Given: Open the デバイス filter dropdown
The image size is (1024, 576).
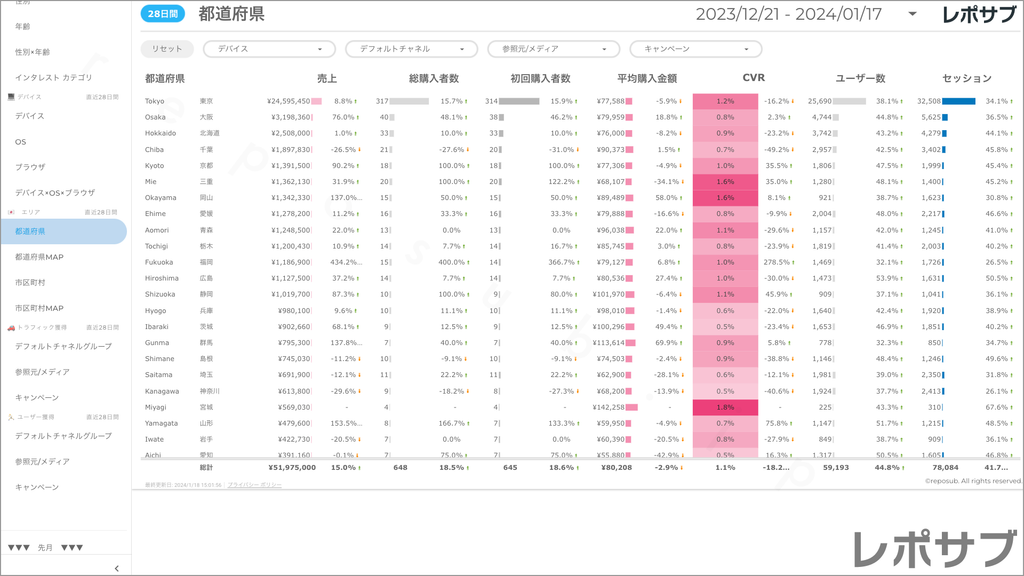Looking at the screenshot, I should 269,49.
